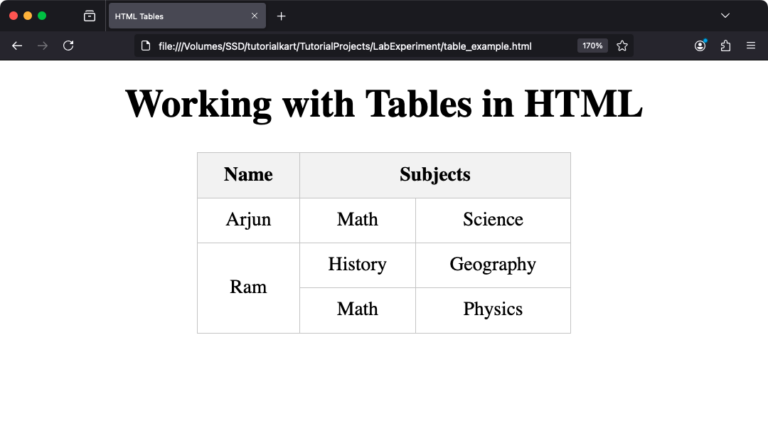Open the application hamburger menu

point(751,46)
